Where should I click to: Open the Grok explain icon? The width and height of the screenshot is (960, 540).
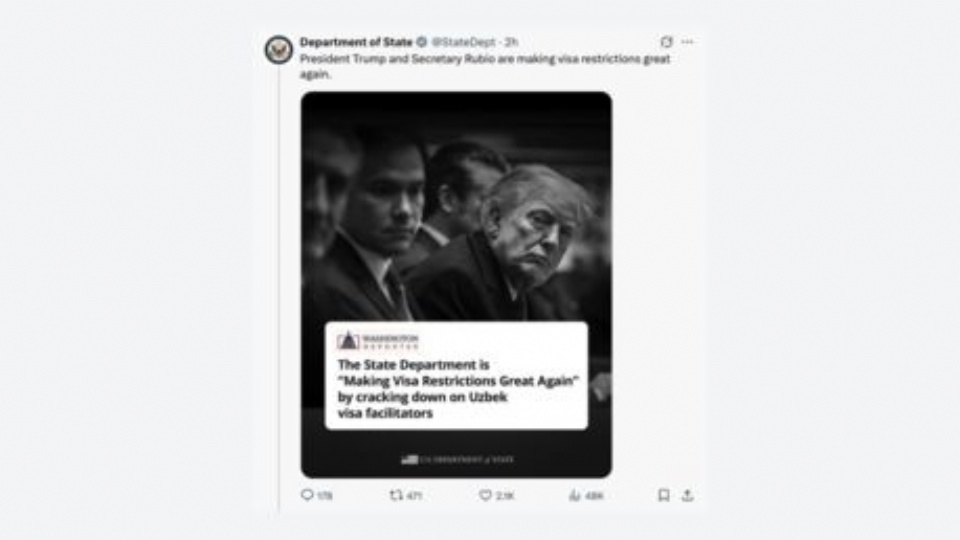(x=666, y=42)
